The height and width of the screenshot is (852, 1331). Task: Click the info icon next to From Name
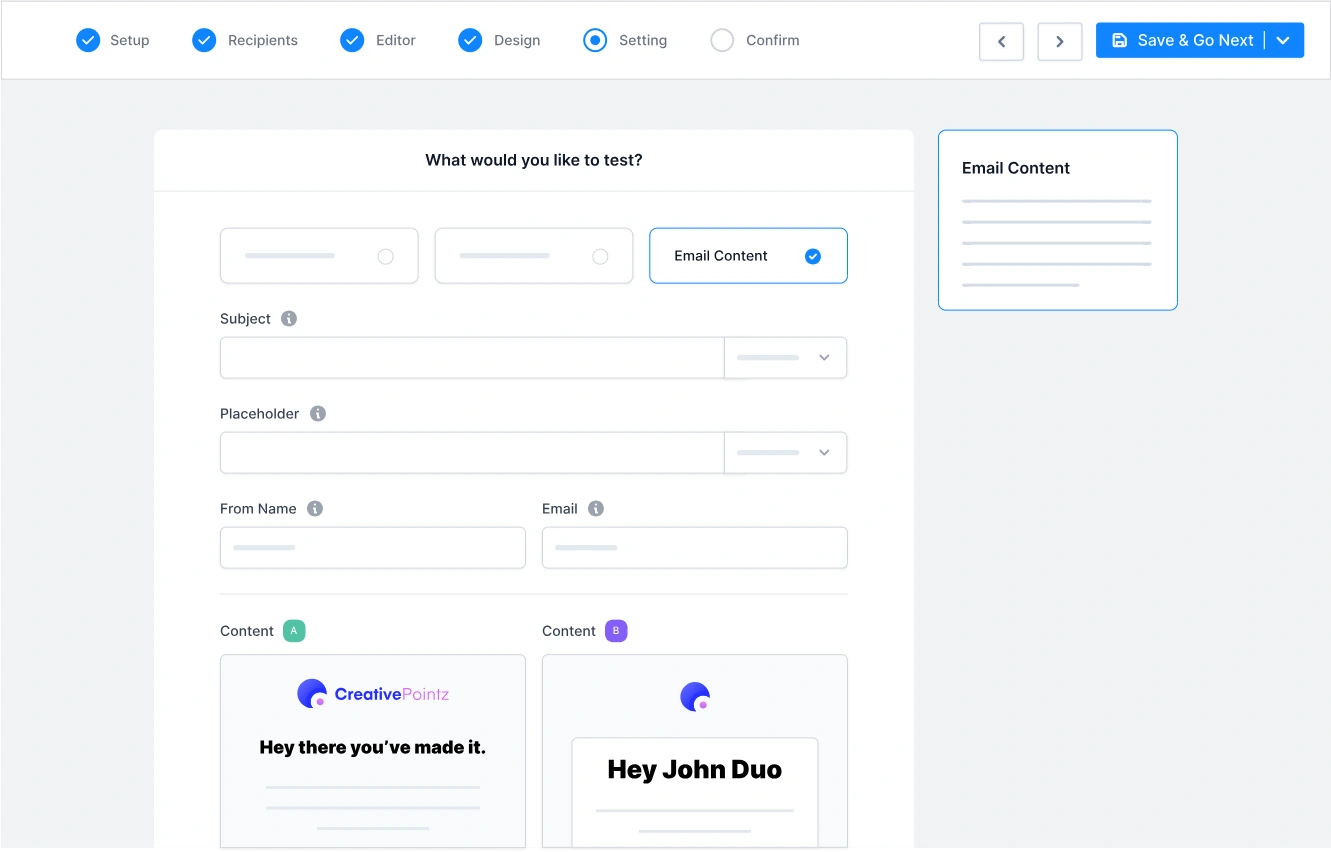tap(315, 509)
